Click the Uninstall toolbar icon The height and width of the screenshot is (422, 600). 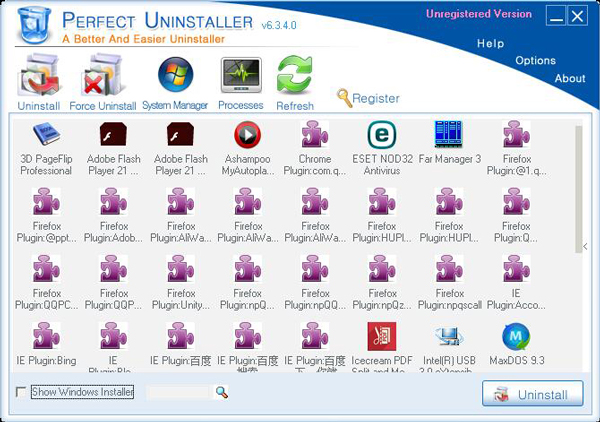click(x=39, y=82)
